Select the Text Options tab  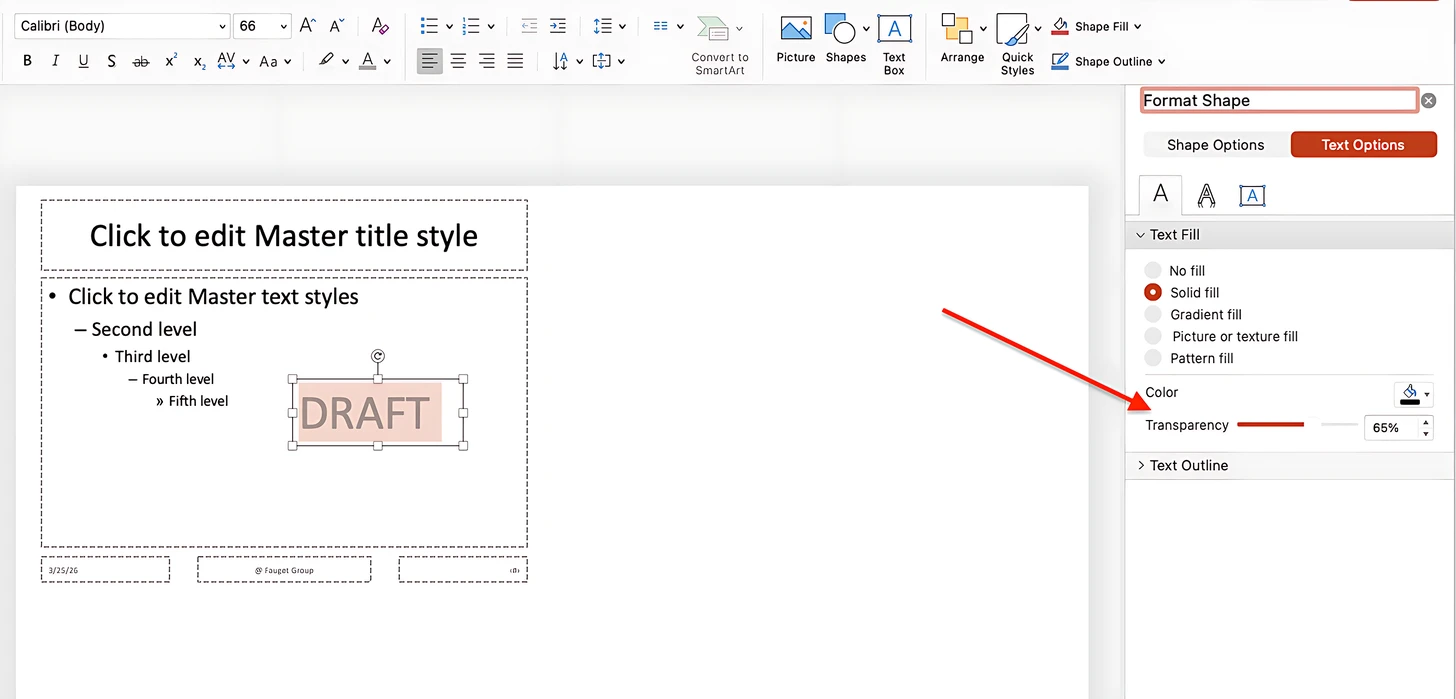click(x=1362, y=145)
